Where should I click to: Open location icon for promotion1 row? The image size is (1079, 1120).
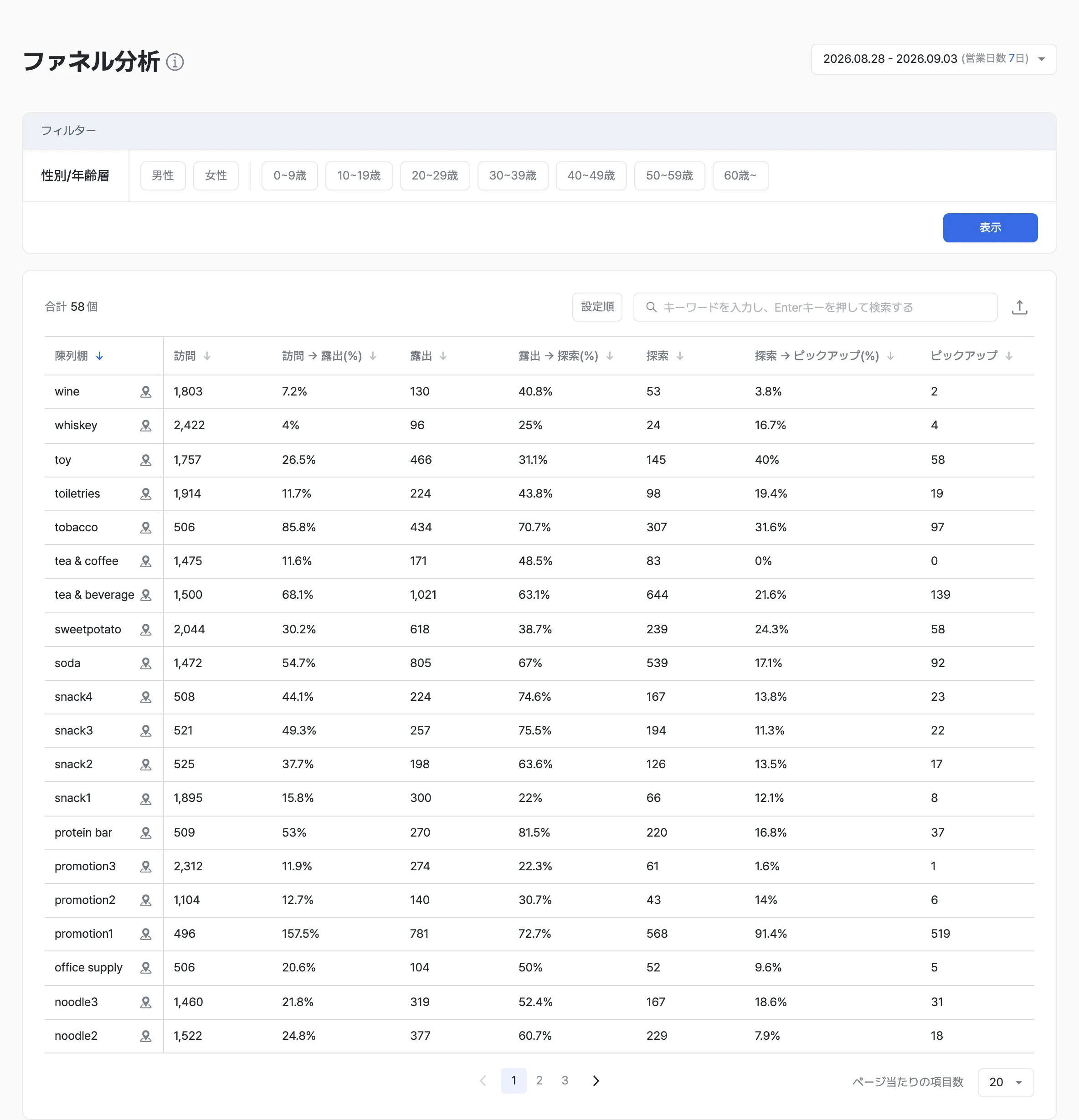[x=146, y=934]
